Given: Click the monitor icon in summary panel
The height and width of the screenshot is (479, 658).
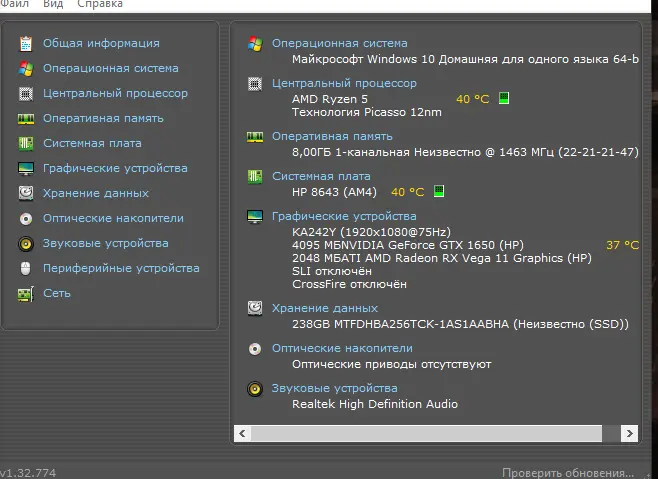Looking at the screenshot, I should 255,217.
